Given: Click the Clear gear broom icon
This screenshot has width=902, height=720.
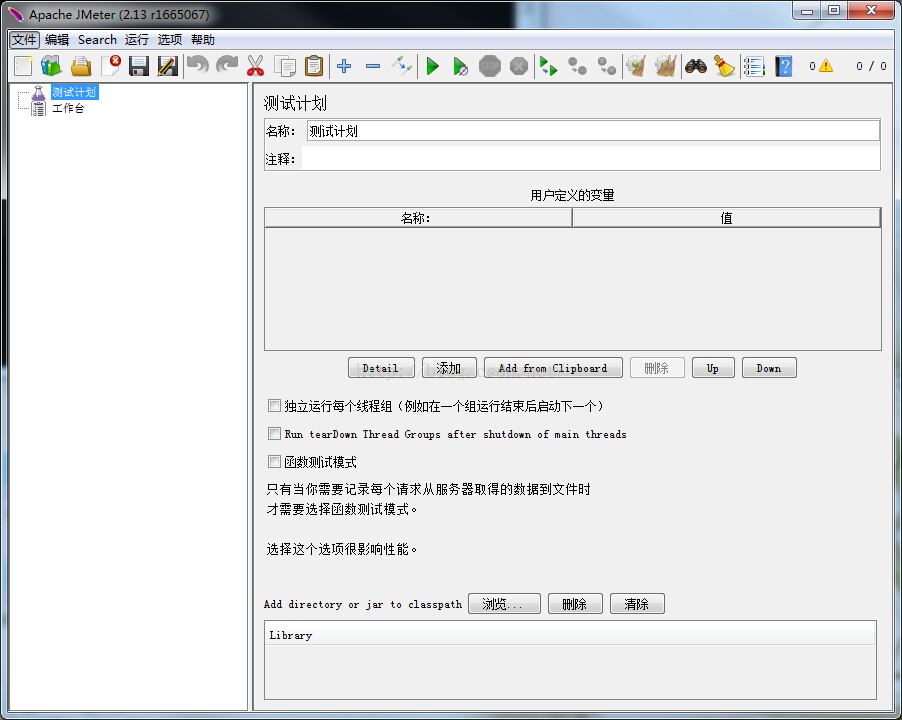Looking at the screenshot, I should tap(636, 66).
